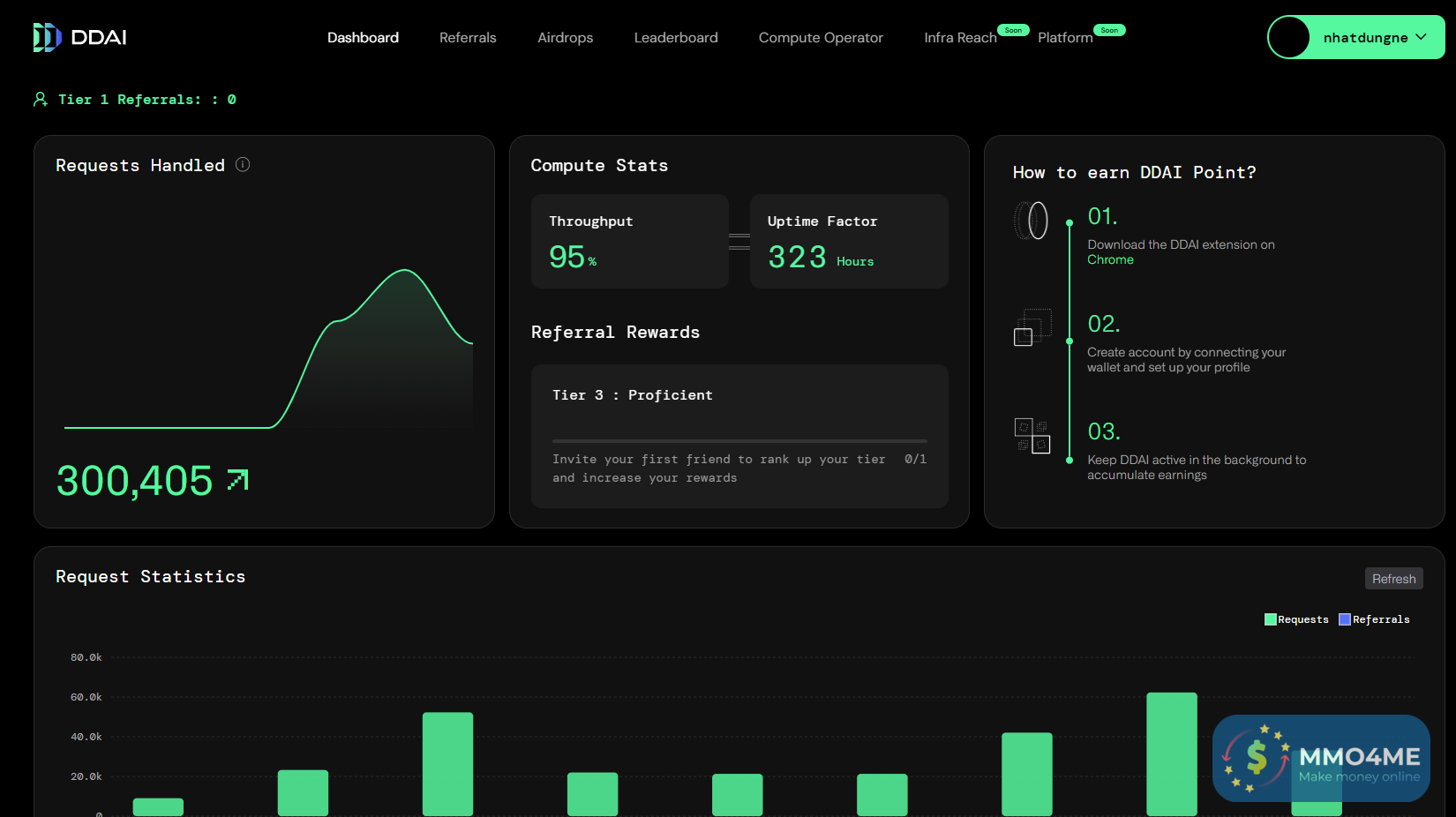Click the Requests Handled info icon
Viewport: 1456px width, 817px height.
point(243,165)
